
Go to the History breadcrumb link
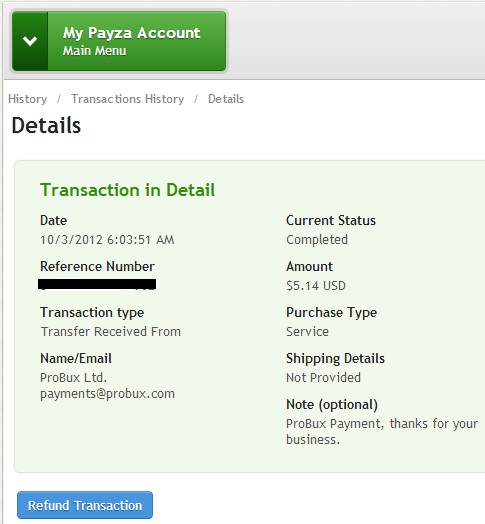[x=27, y=99]
